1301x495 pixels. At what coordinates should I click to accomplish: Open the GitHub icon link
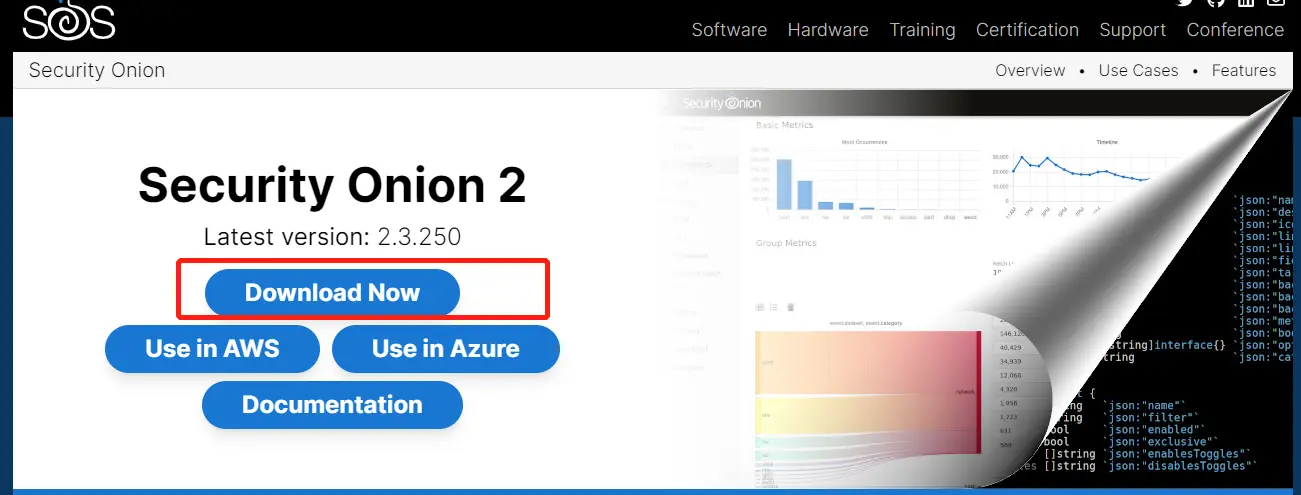1215,3
